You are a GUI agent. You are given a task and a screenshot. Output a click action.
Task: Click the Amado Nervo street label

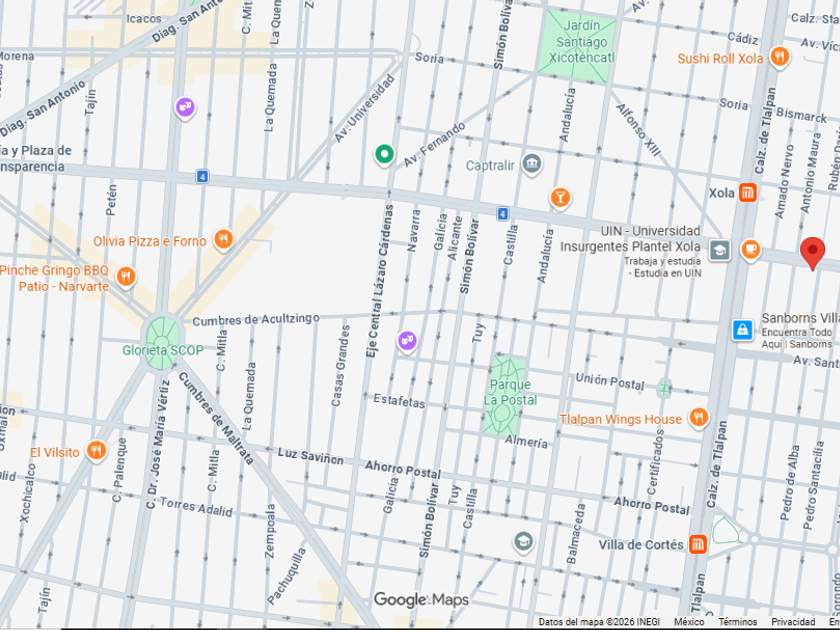(x=784, y=181)
